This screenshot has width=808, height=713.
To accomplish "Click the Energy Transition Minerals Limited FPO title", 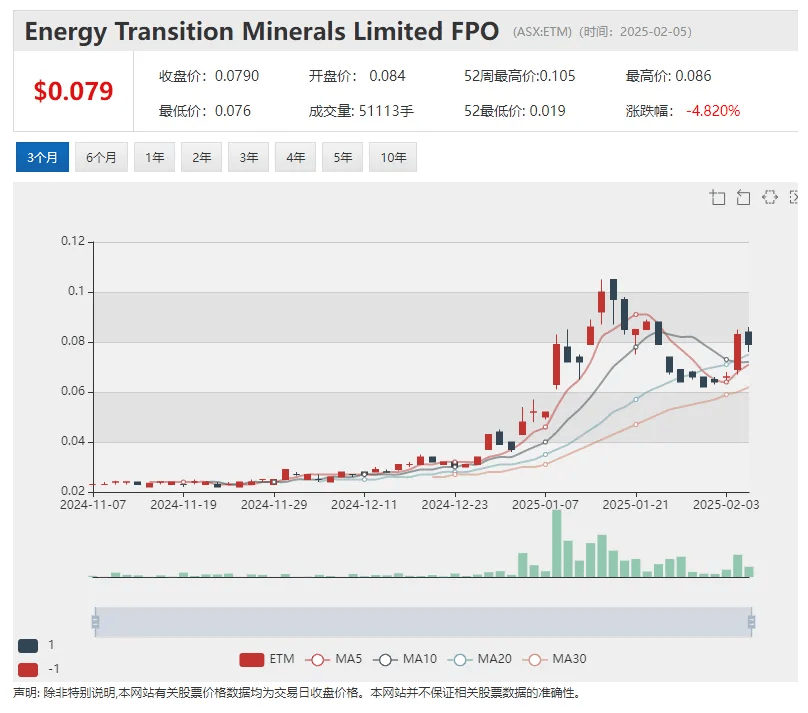I will click(262, 31).
